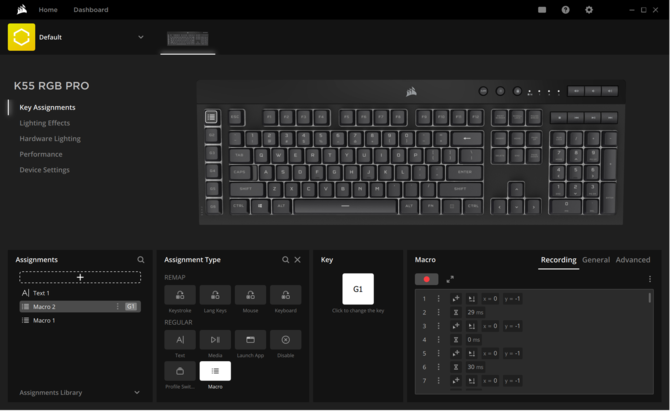This screenshot has height=411, width=670.
Task: Choose the Disable assignment type
Action: coord(285,340)
